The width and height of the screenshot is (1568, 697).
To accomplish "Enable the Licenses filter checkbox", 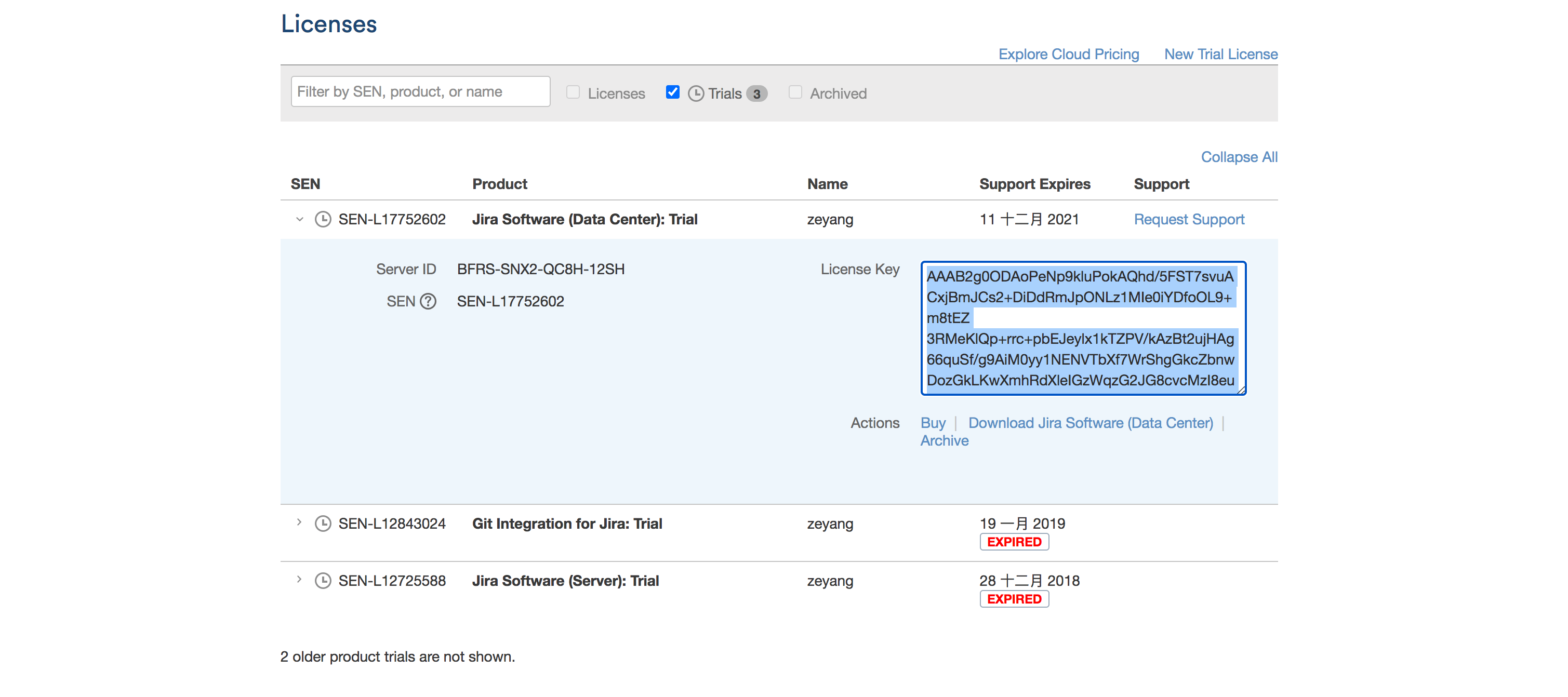I will tap(573, 92).
